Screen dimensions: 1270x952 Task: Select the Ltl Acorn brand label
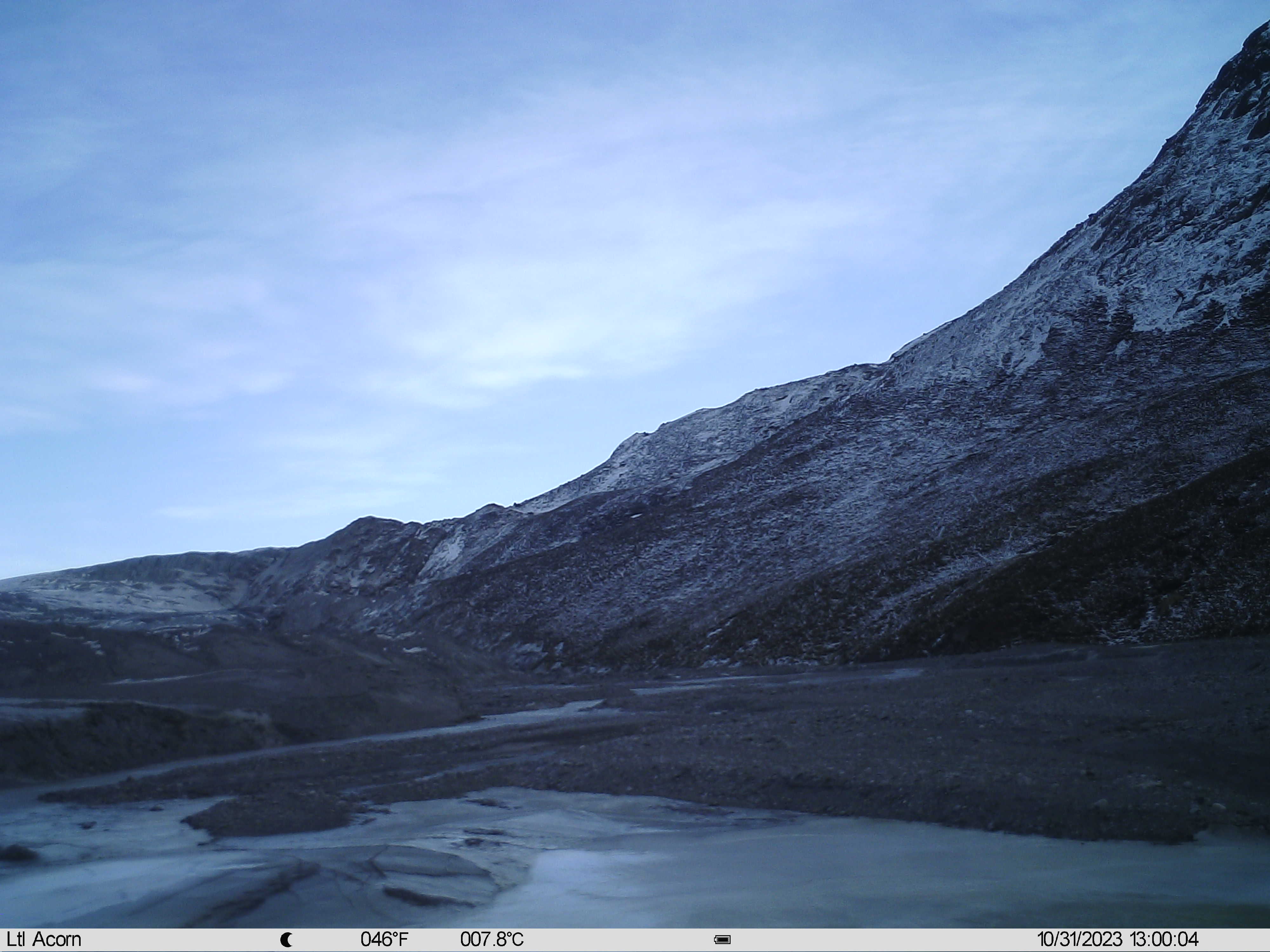(43, 939)
